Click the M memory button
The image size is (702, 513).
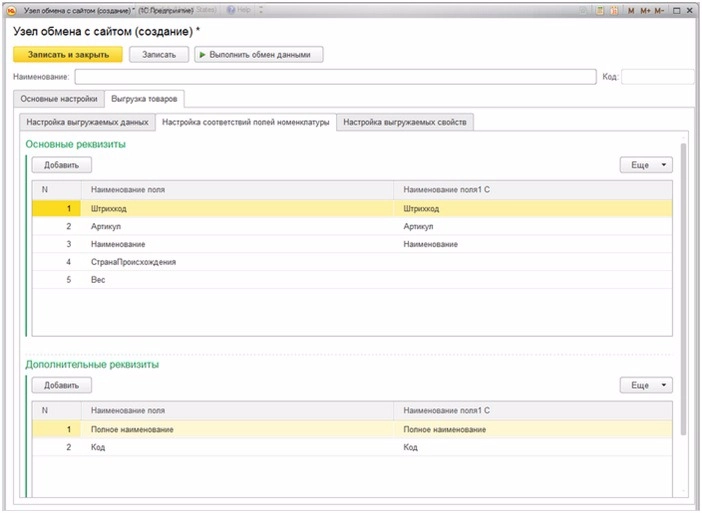click(631, 9)
